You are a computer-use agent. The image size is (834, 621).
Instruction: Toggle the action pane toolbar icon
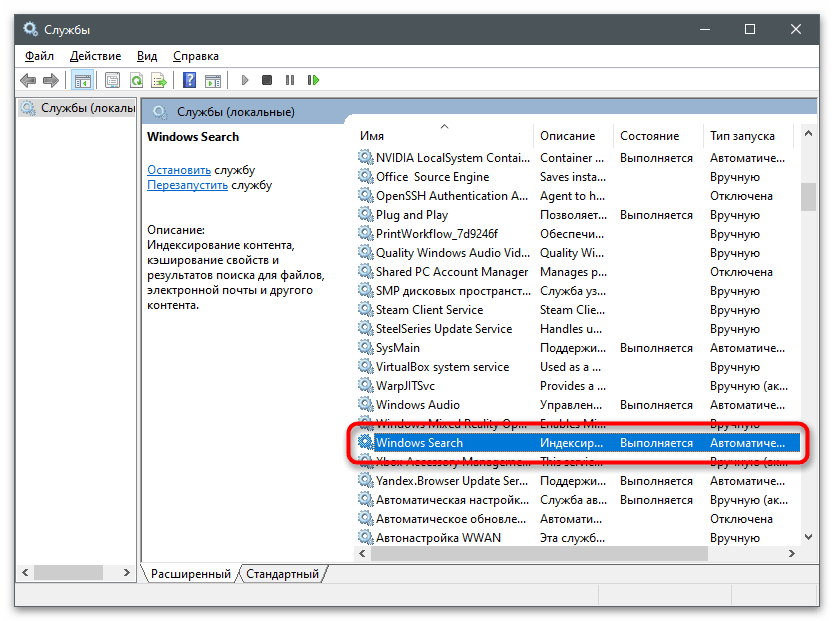tap(213, 80)
